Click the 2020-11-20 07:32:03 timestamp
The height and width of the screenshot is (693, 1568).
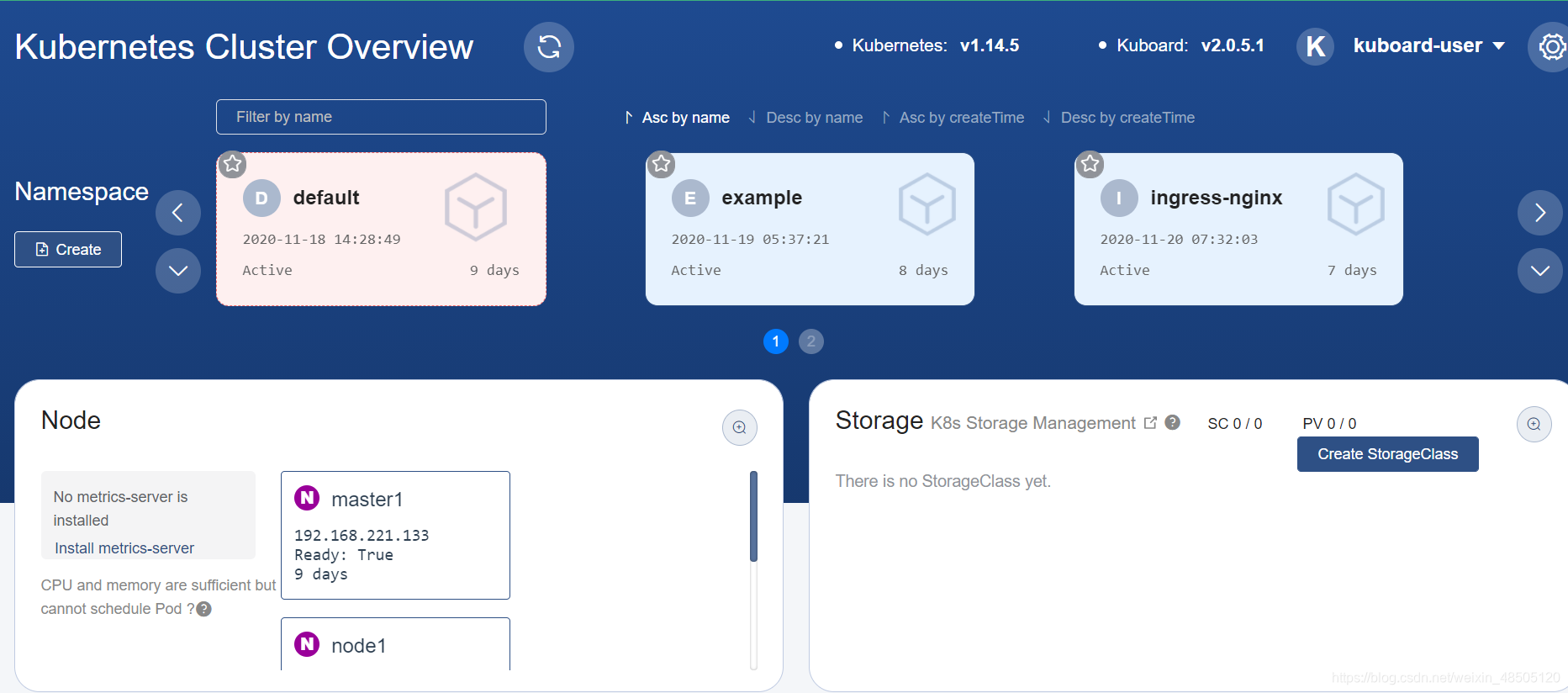(x=1179, y=240)
